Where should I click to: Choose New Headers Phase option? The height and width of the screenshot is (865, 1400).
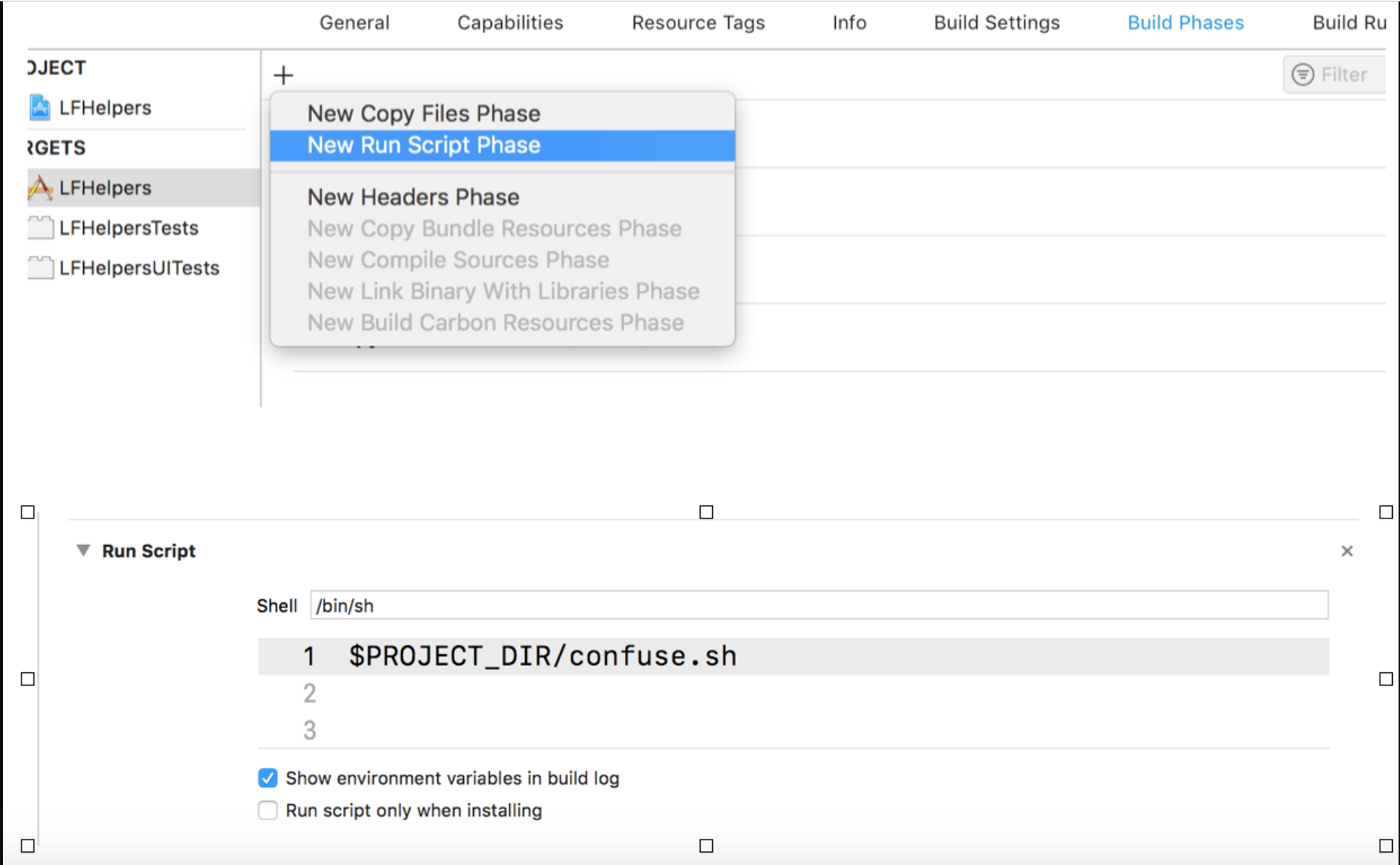413,197
